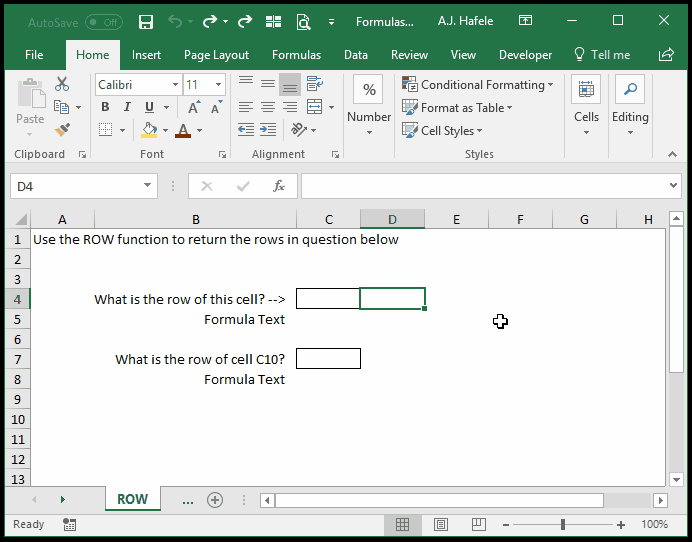This screenshot has width=692, height=542.
Task: Click the Copy icon in Clipboard group
Action: click(x=61, y=107)
